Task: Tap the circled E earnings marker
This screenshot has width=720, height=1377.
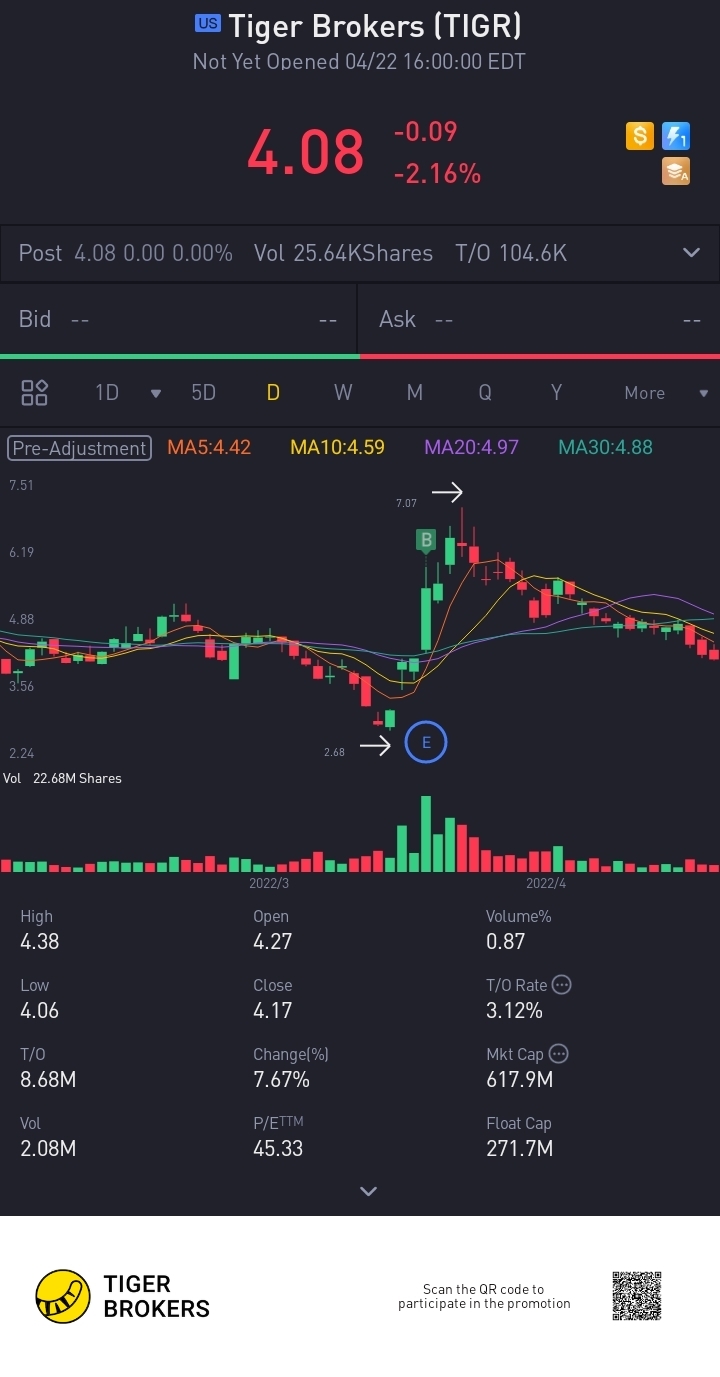Action: (x=426, y=742)
